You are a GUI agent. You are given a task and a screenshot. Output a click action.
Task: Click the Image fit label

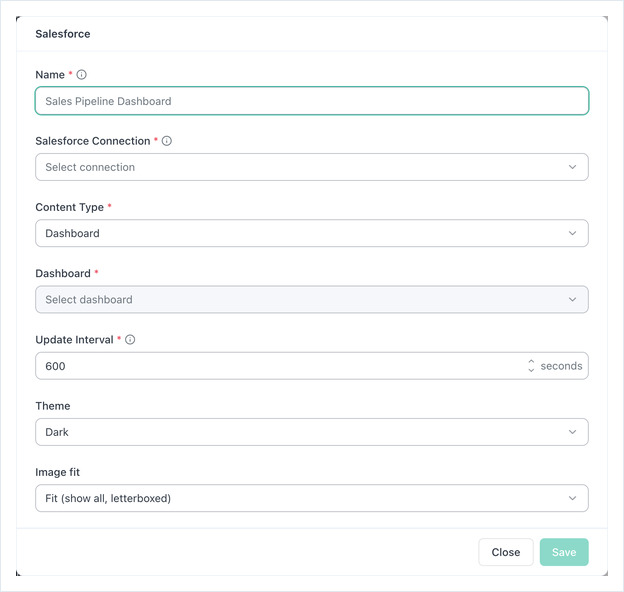tap(58, 472)
